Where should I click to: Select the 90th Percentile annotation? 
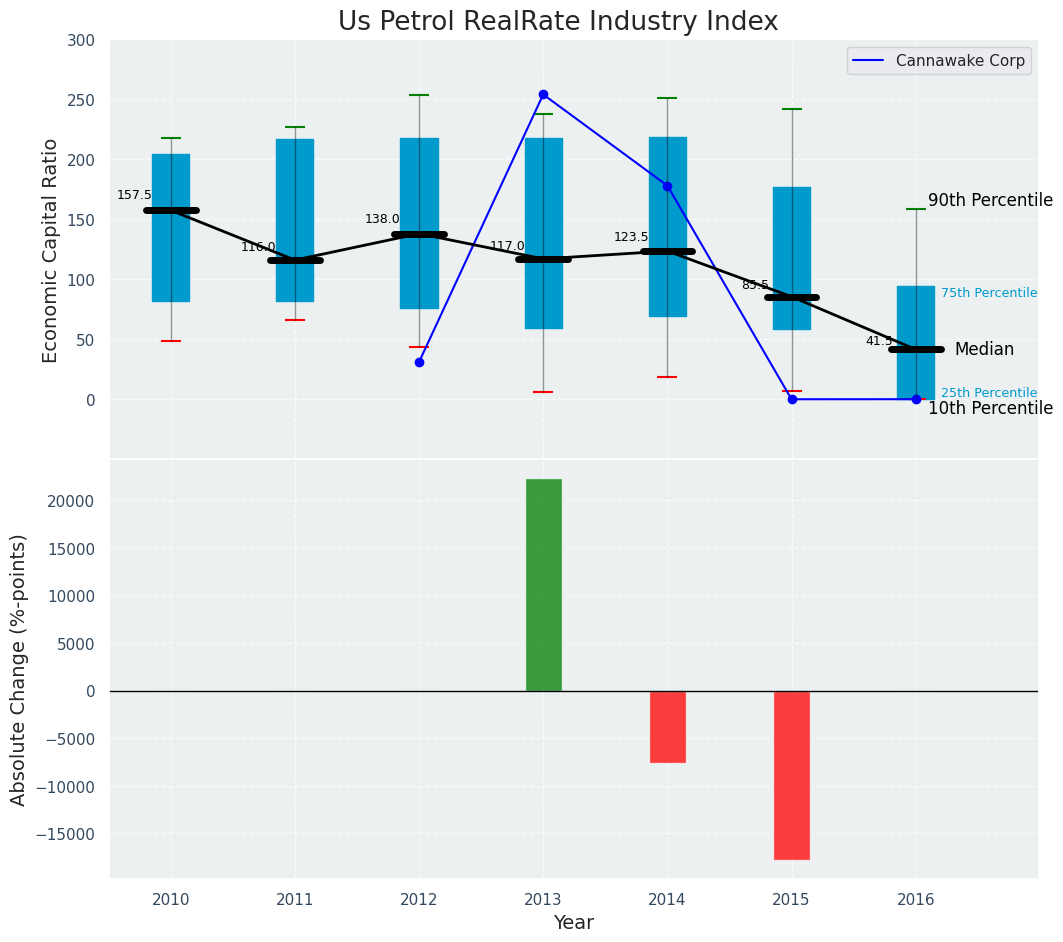coord(989,200)
